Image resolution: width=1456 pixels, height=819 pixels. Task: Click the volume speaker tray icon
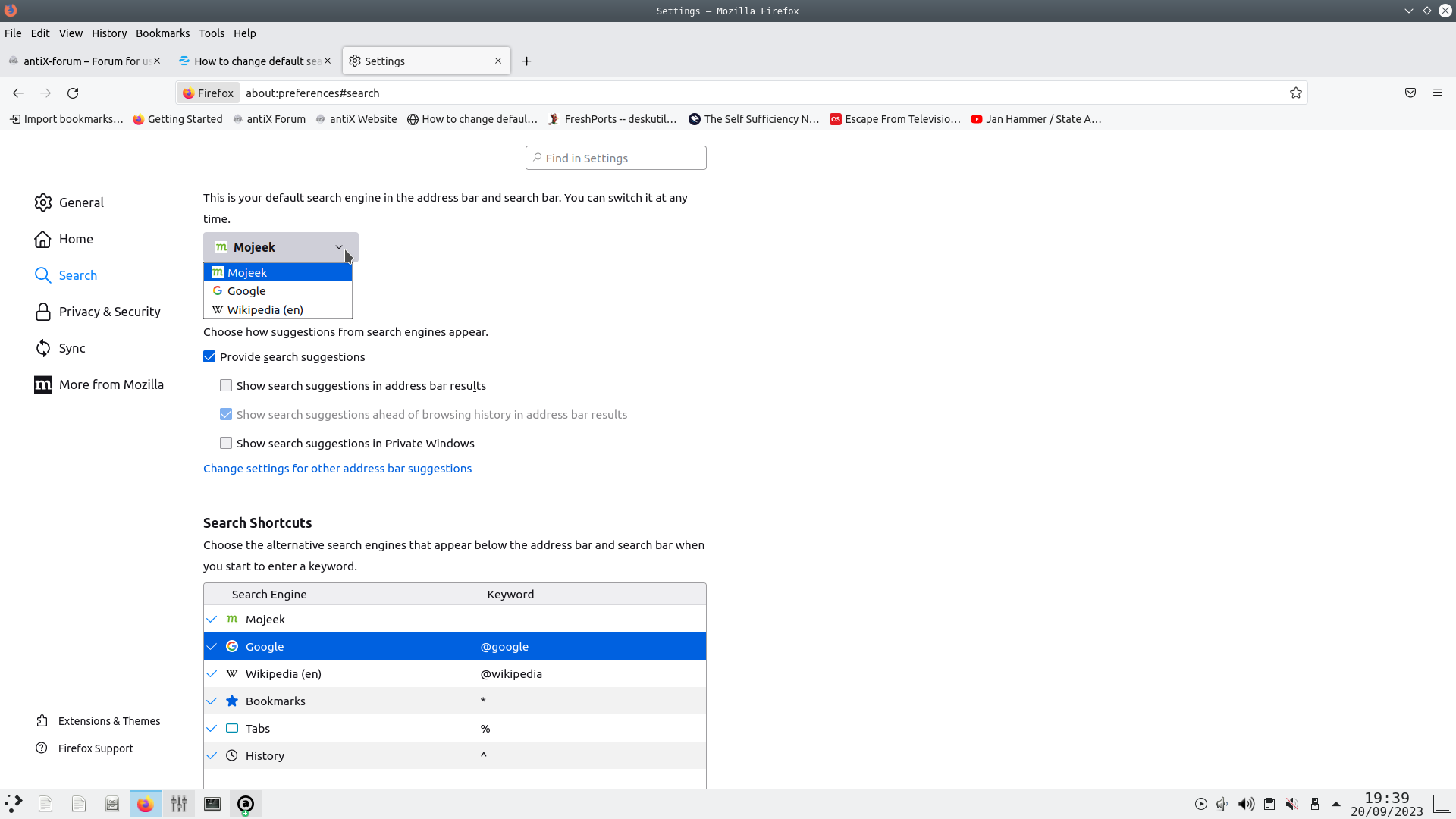click(x=1246, y=804)
